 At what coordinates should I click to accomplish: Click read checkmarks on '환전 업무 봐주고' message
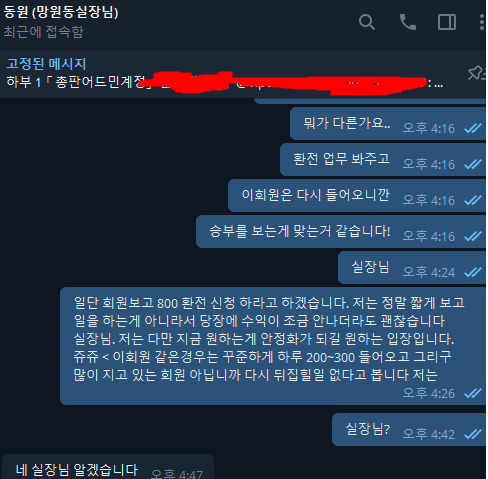[473, 164]
